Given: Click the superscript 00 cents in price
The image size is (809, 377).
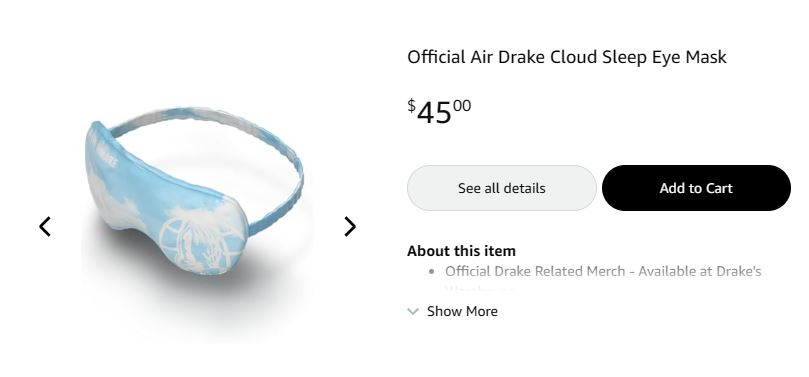Looking at the screenshot, I should tap(462, 106).
